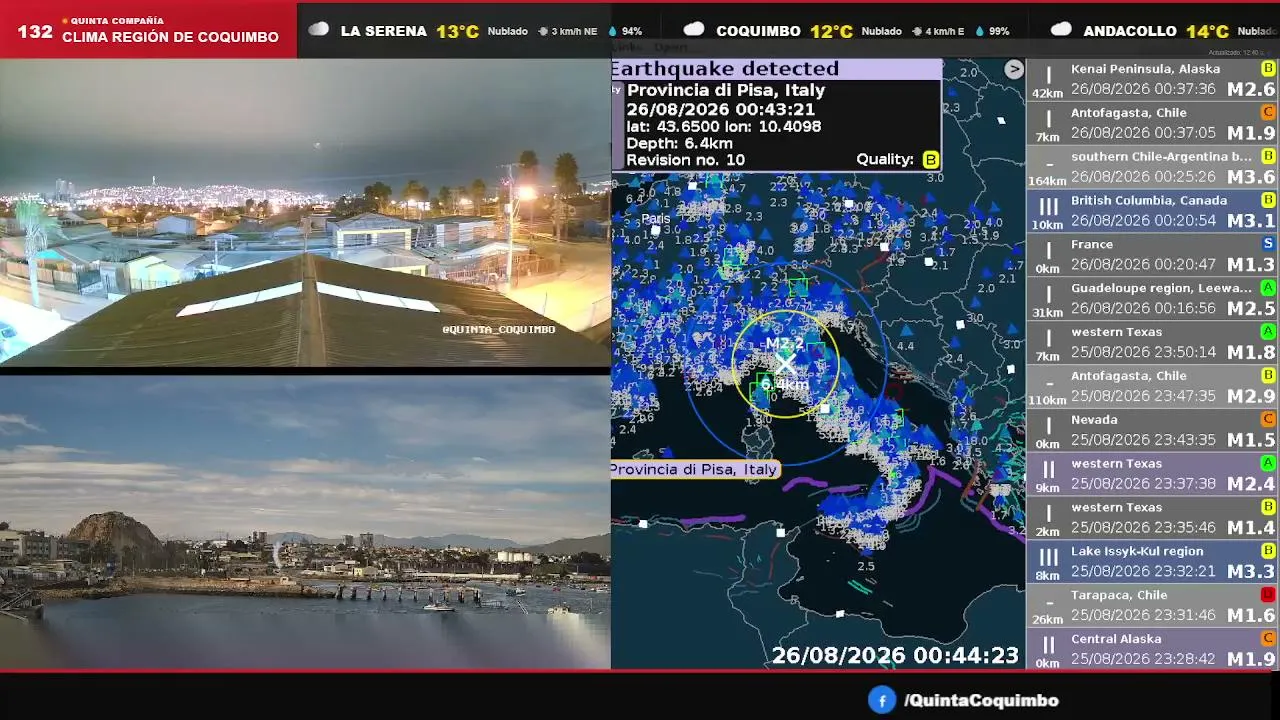Select Antofagasta, Chile at 00:37:05
Viewport: 1280px width, 720px height.
1152,124
